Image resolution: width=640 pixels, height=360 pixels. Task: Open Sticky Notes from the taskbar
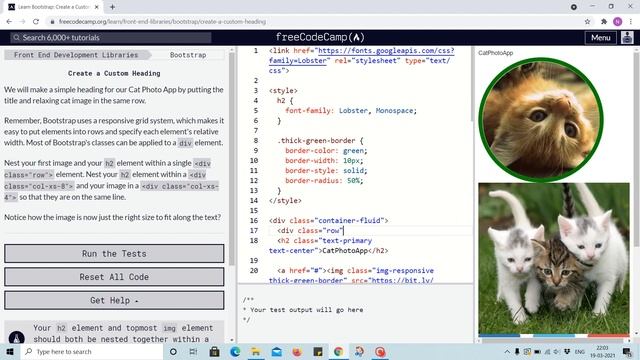(x=318, y=351)
